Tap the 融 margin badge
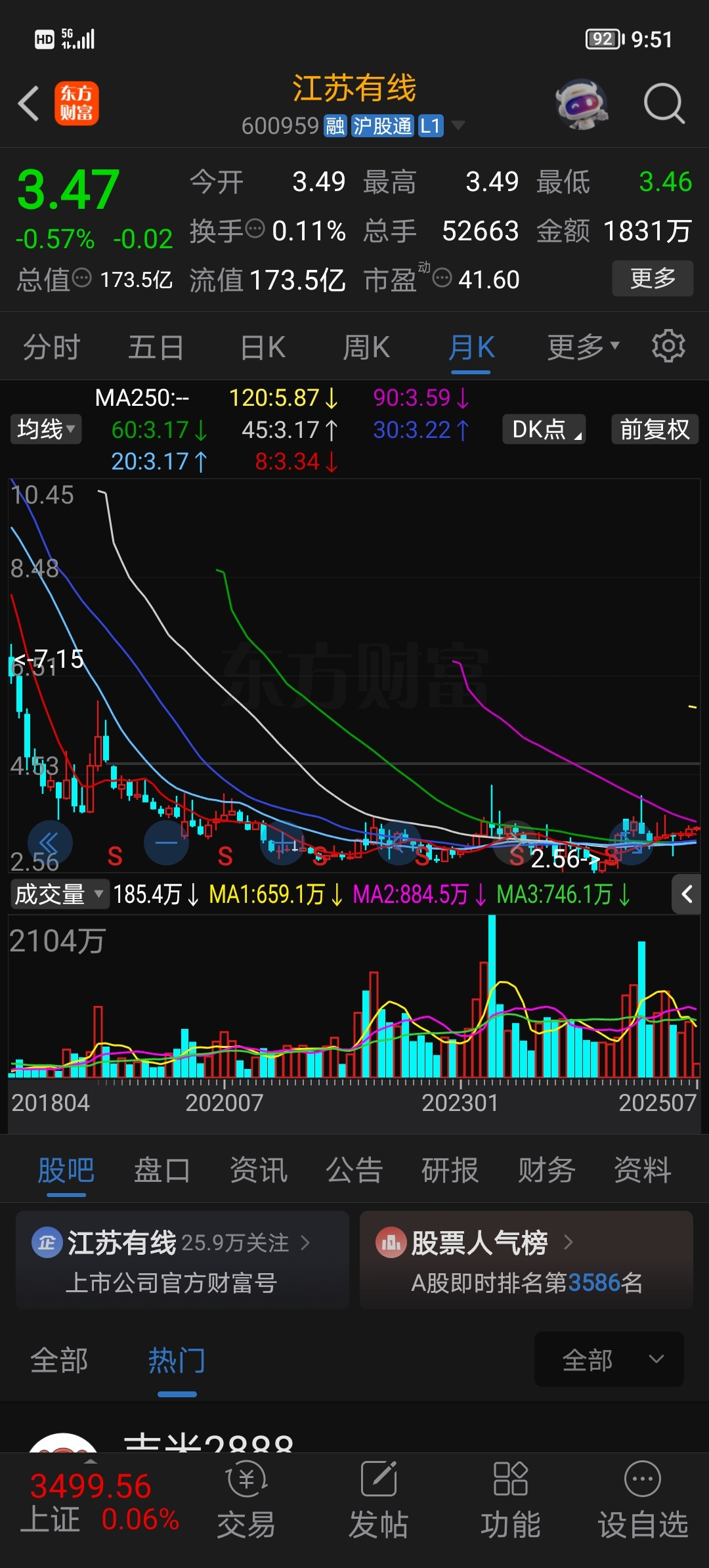The height and width of the screenshot is (1568, 709). point(335,125)
